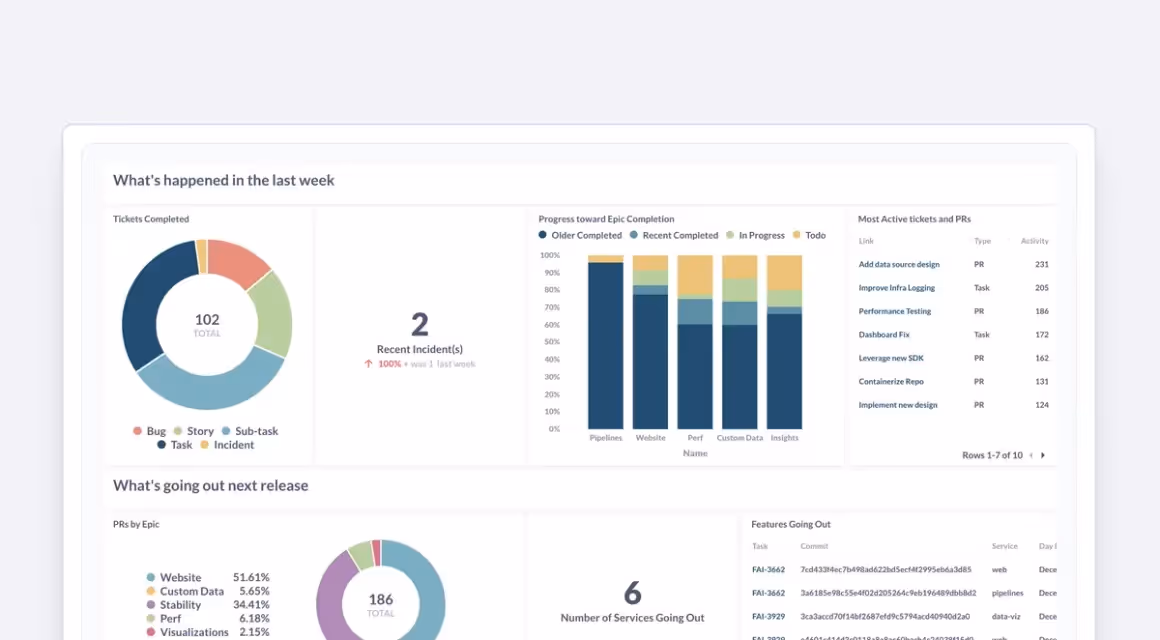Open the Improve Infra Logging link
The height and width of the screenshot is (640, 1160).
[897, 288]
